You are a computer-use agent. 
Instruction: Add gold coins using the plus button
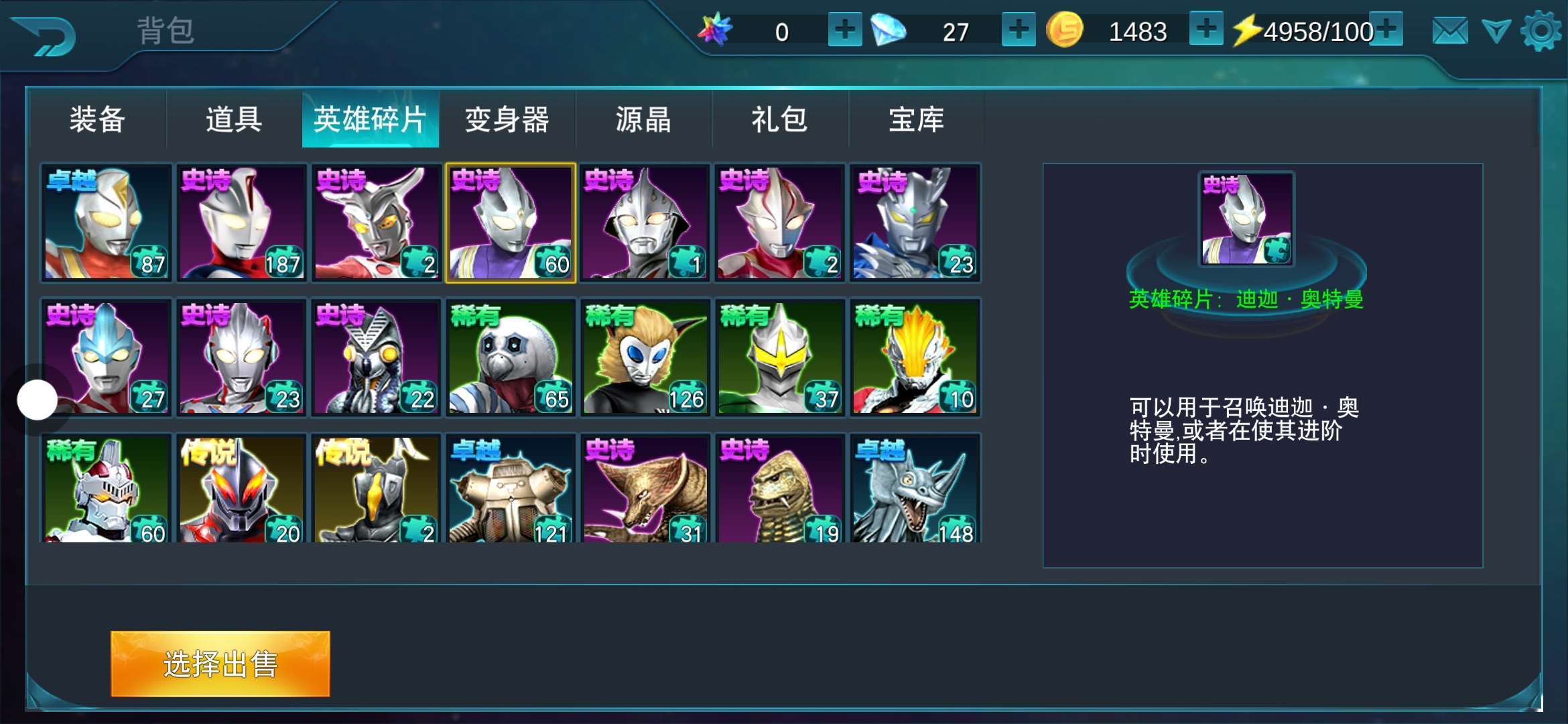tap(1206, 29)
